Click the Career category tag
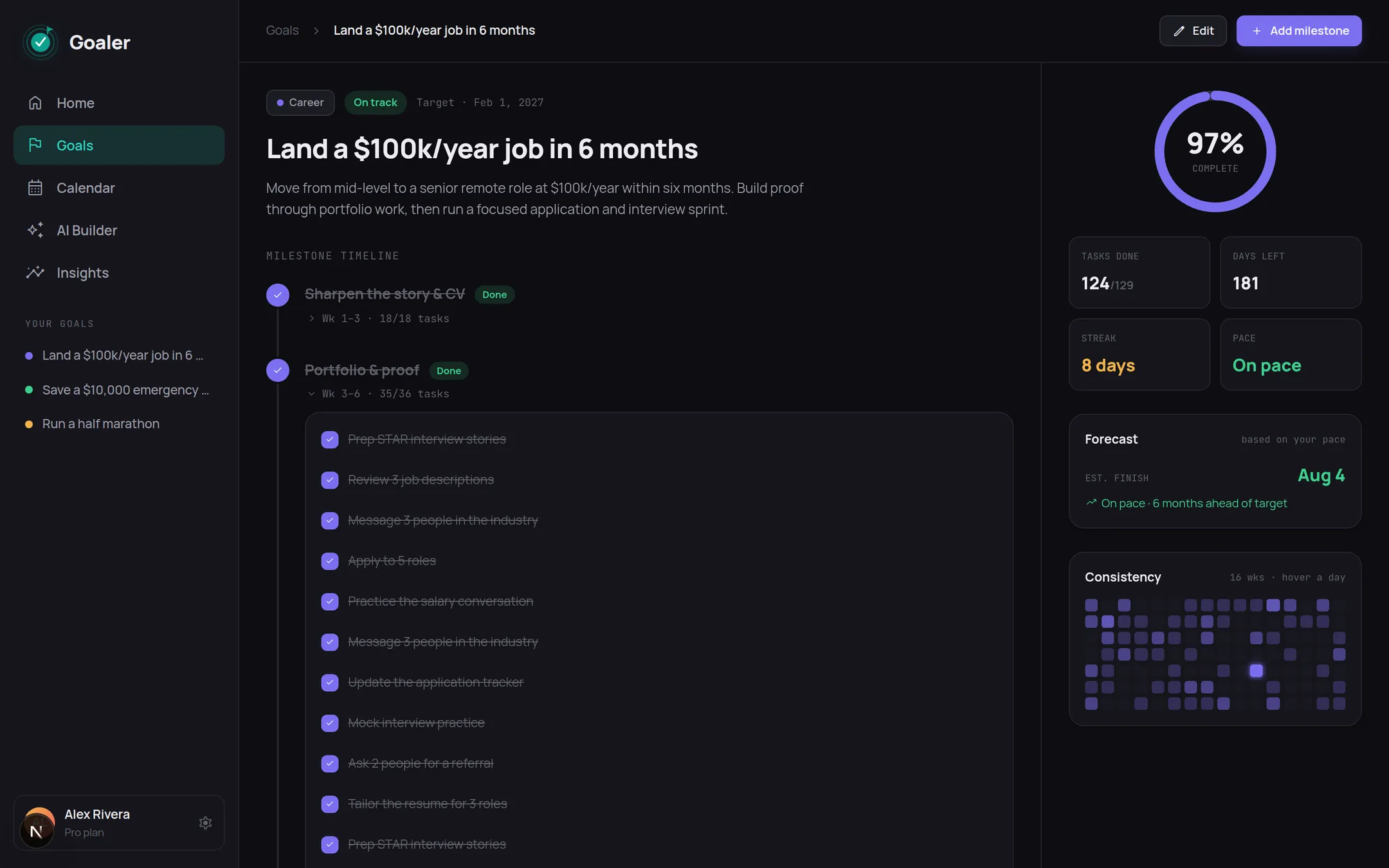The image size is (1389, 868). pos(300,103)
